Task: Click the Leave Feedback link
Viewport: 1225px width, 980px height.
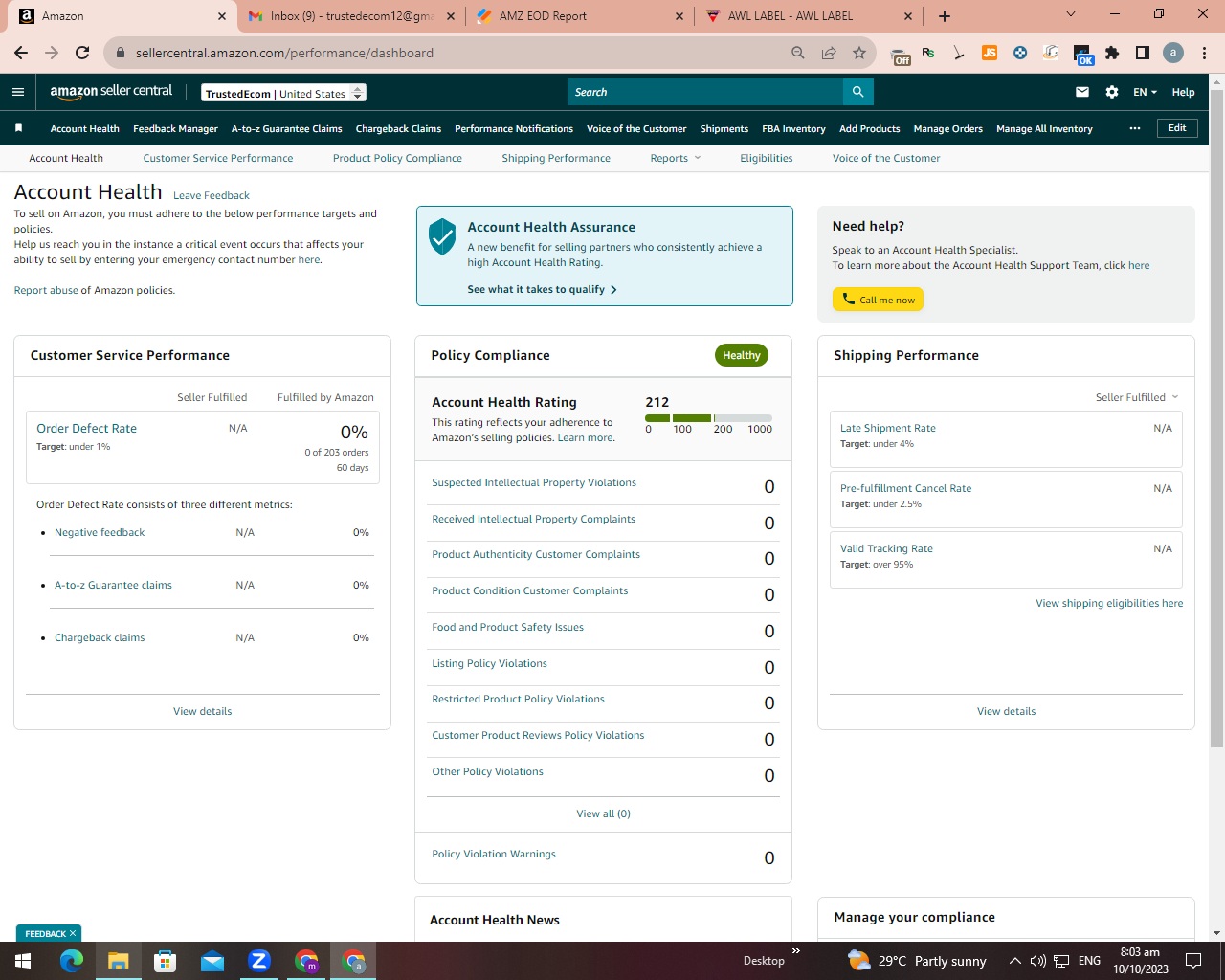Action: [212, 195]
